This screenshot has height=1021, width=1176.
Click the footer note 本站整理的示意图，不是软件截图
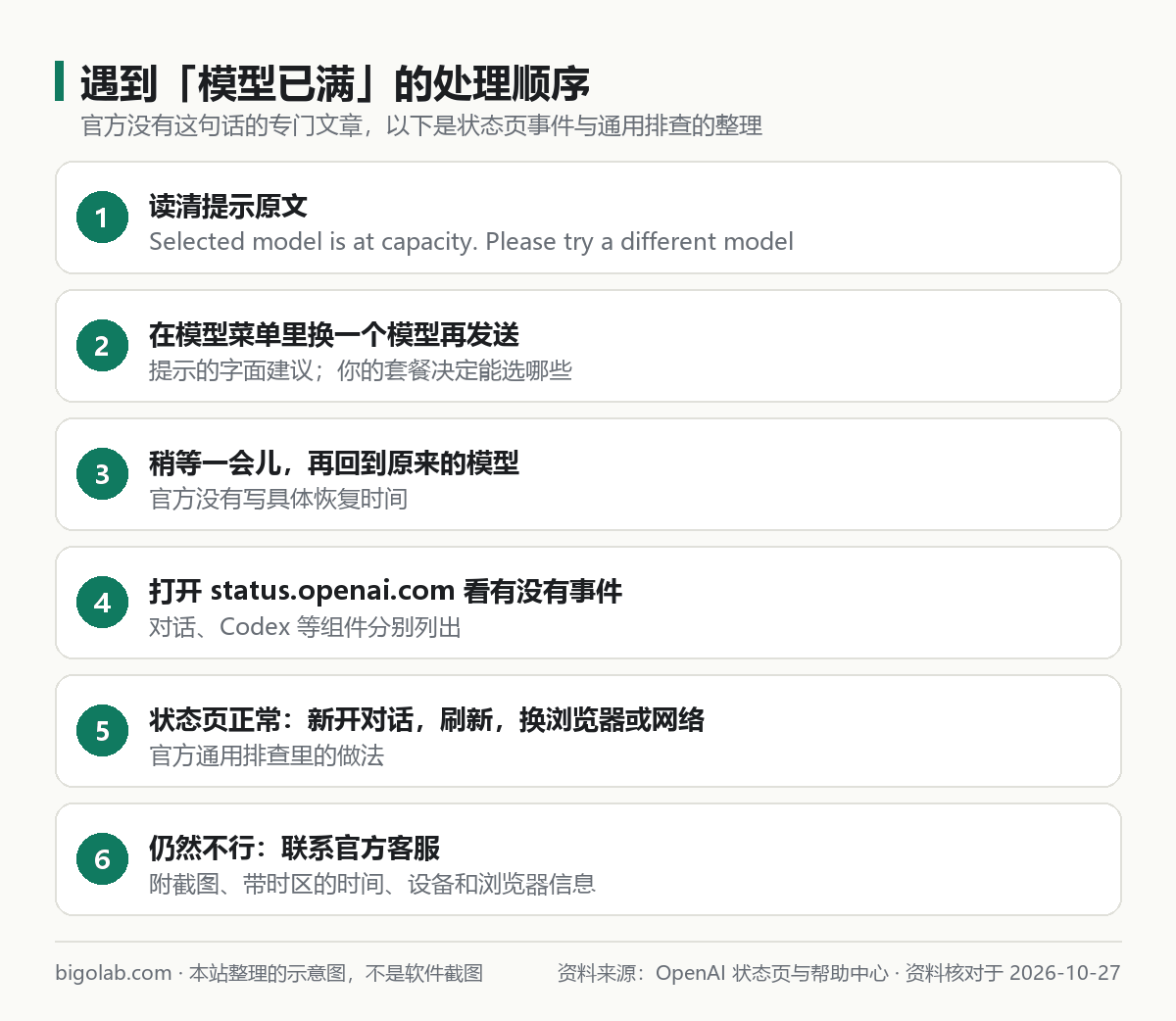point(336,973)
